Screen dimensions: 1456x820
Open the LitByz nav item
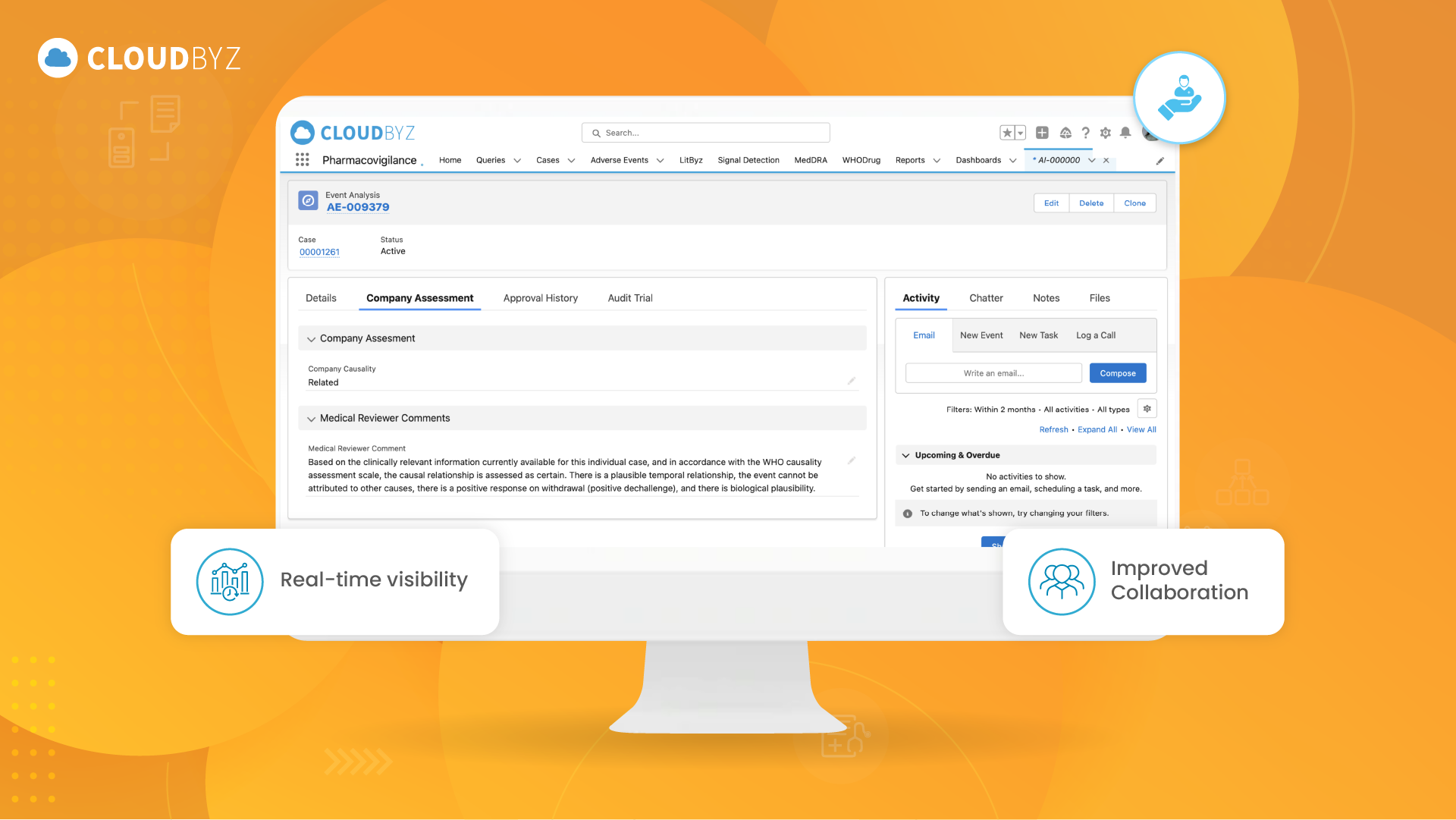691,160
